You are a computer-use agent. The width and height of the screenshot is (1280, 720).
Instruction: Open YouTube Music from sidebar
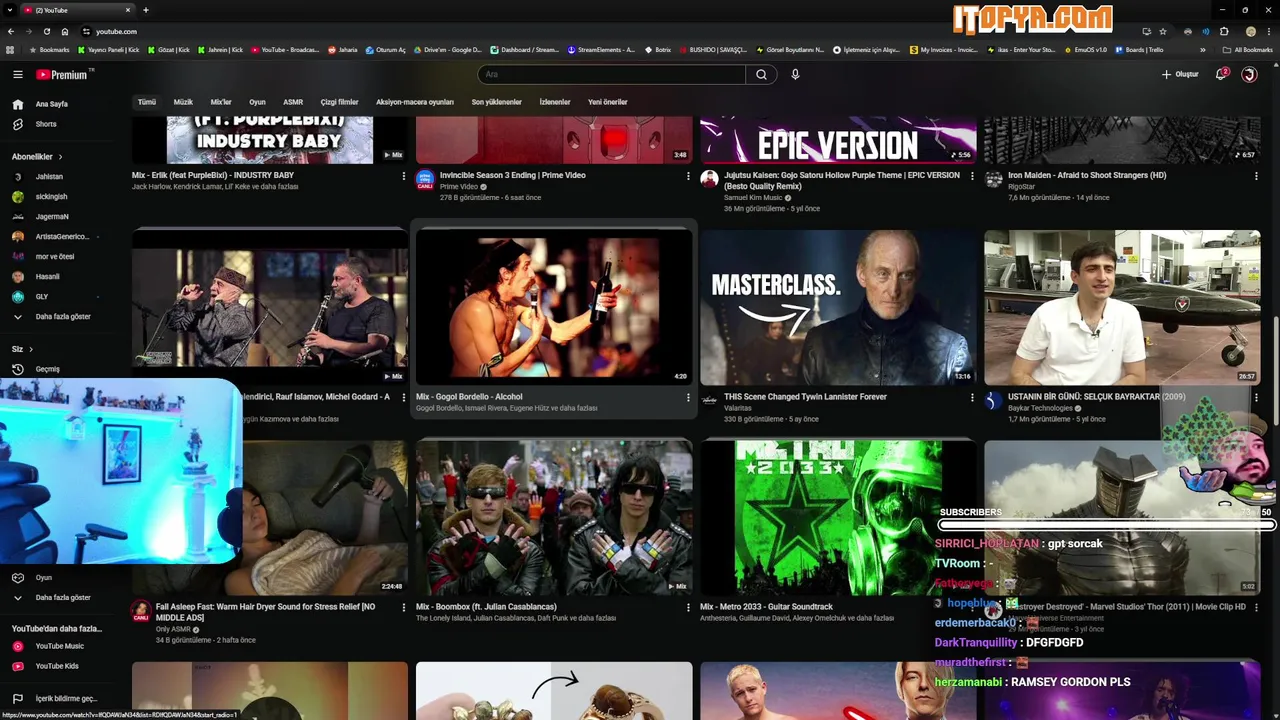point(60,646)
